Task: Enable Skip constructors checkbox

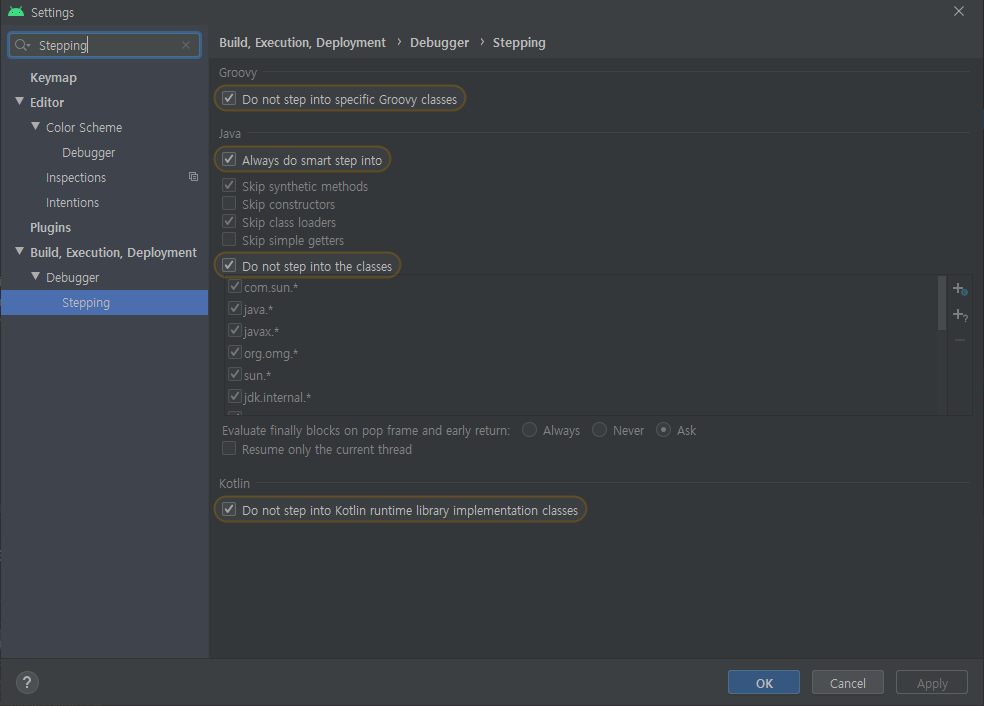Action: click(229, 203)
